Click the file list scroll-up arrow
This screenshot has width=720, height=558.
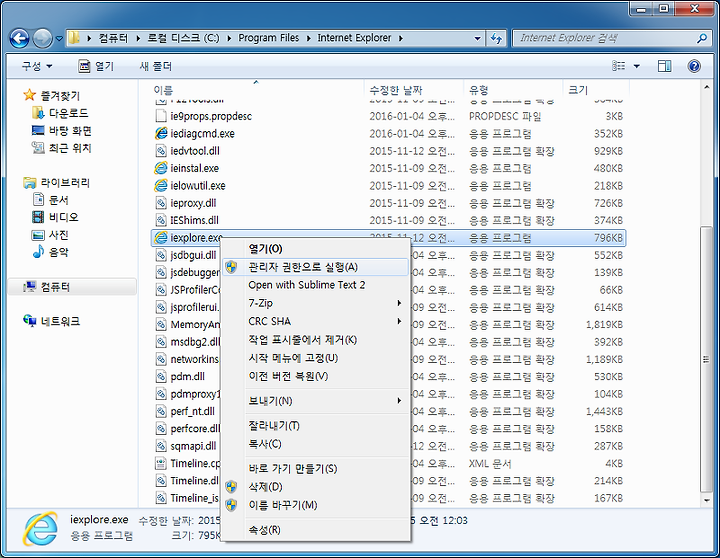706,87
